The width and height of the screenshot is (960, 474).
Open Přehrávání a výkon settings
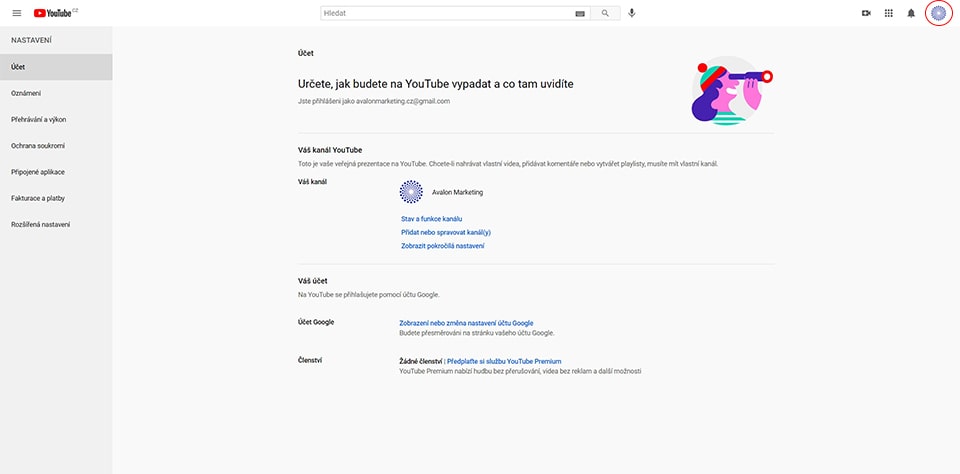[56, 119]
